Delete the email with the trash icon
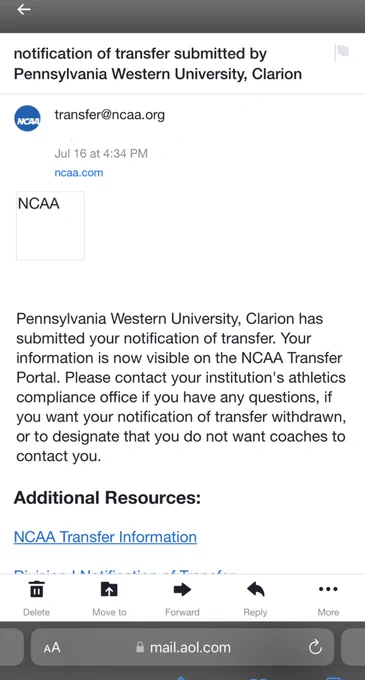 point(36,589)
